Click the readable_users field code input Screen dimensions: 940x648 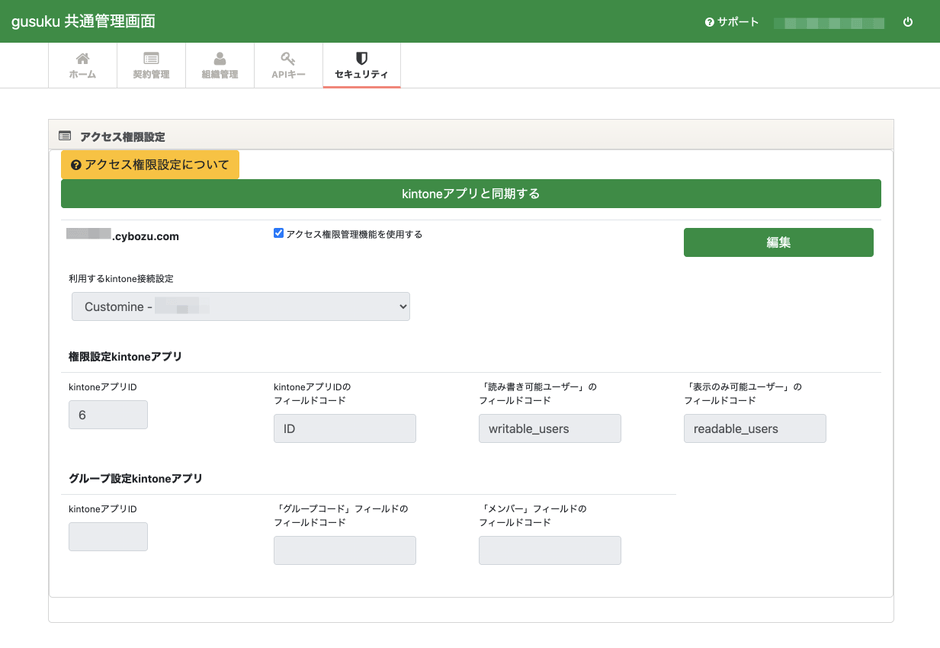755,428
